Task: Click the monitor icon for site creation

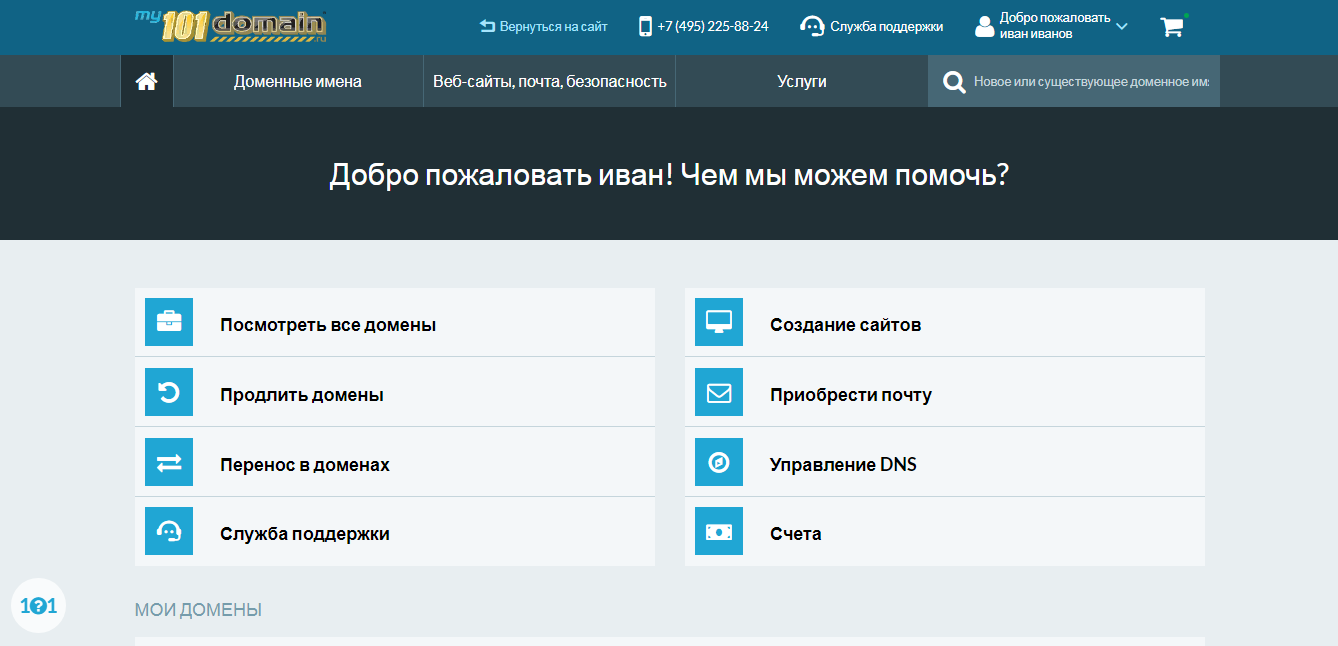Action: (x=719, y=322)
